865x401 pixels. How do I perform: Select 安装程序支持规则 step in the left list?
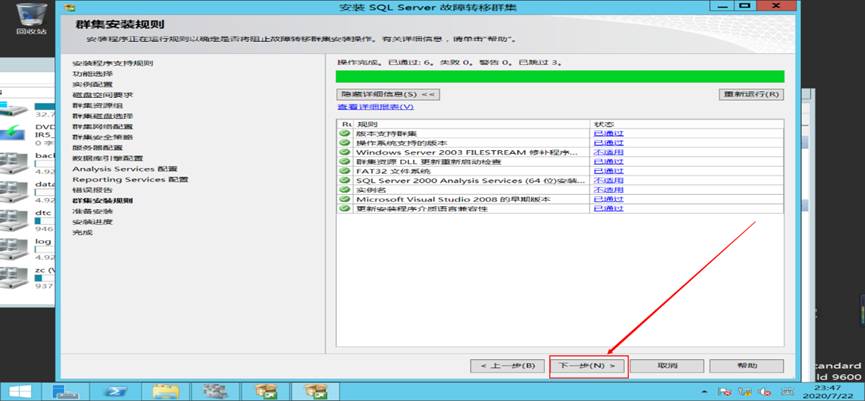point(113,63)
